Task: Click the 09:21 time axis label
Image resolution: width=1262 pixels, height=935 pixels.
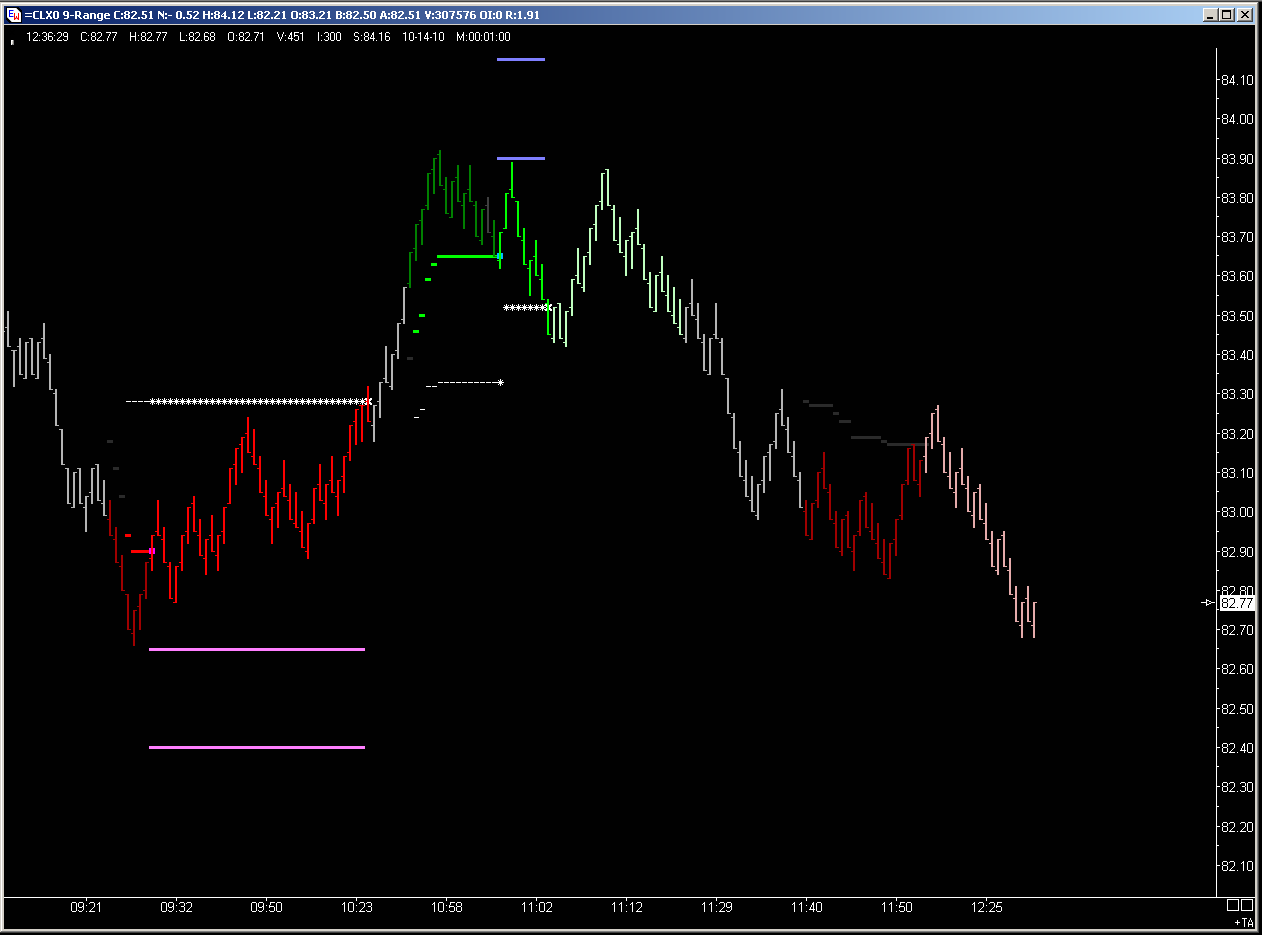Action: (86, 908)
